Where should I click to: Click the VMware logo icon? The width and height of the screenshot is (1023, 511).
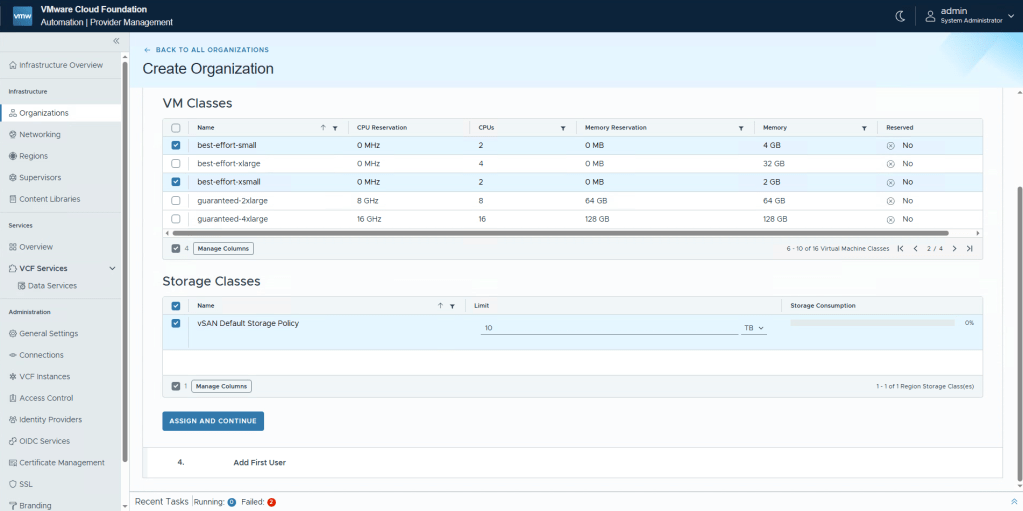pyautogui.click(x=22, y=15)
